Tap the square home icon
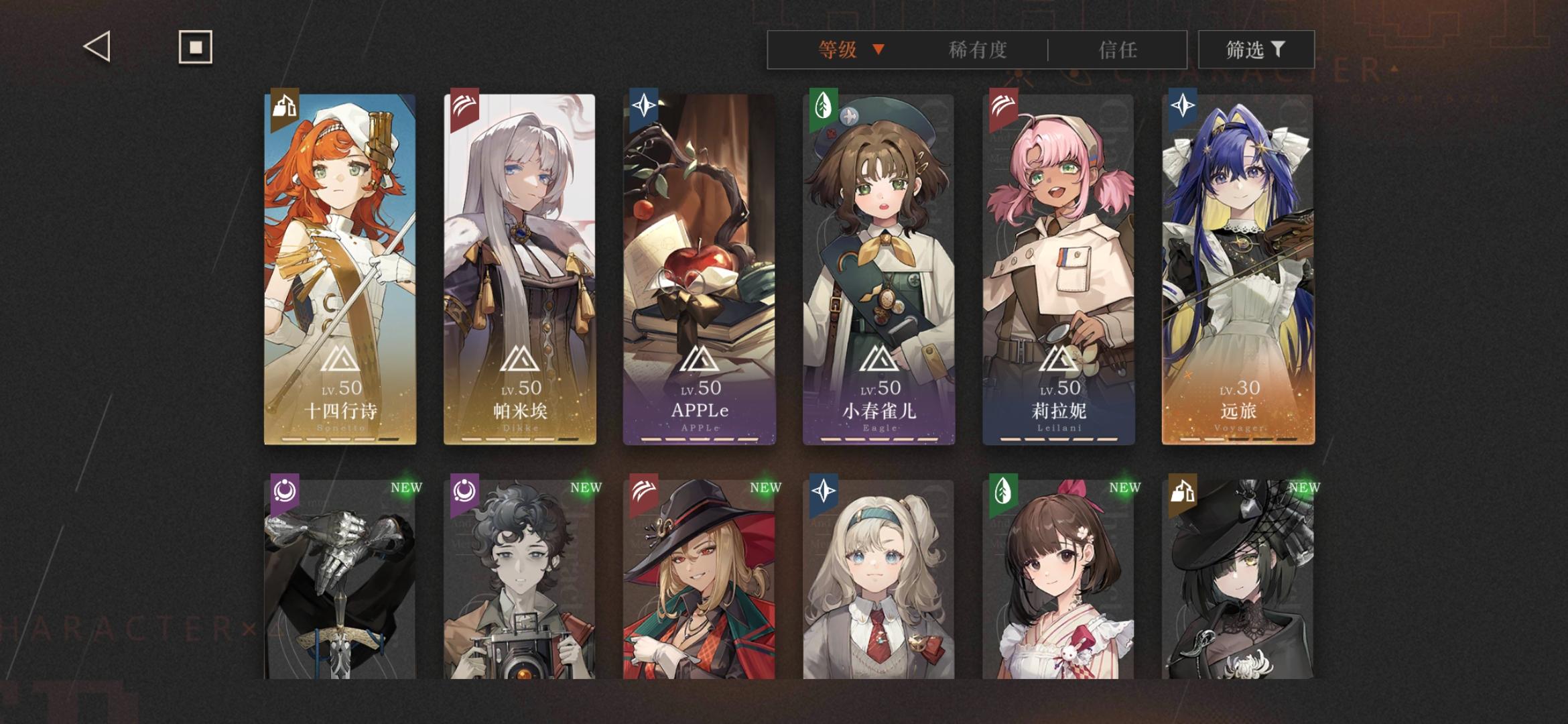Viewport: 1568px width, 724px height. click(x=196, y=47)
